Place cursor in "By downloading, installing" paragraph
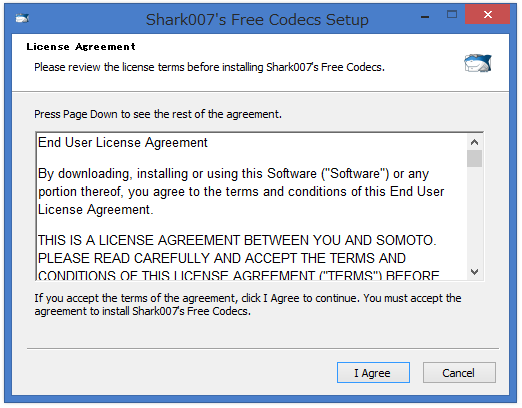The width and height of the screenshot is (522, 408). [241, 192]
